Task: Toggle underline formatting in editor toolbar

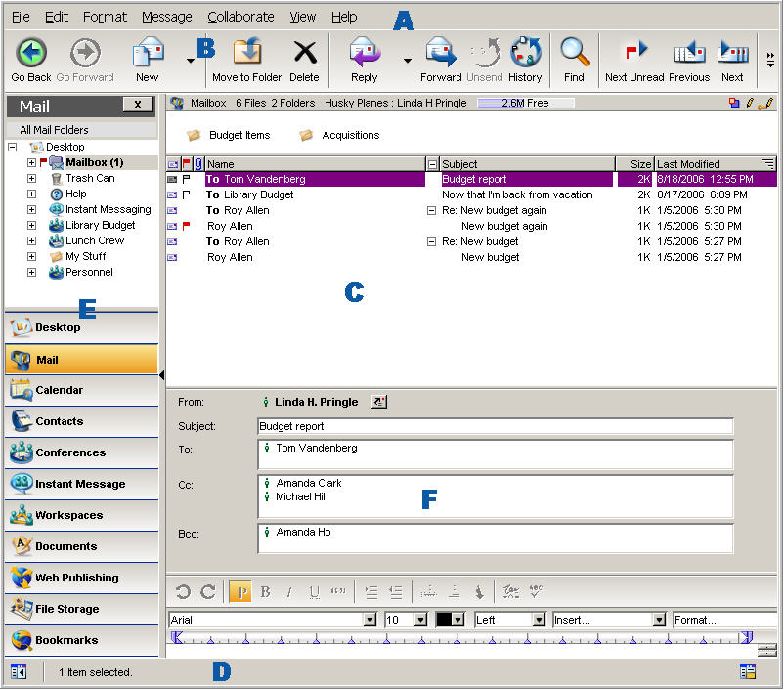Action: click(x=314, y=592)
